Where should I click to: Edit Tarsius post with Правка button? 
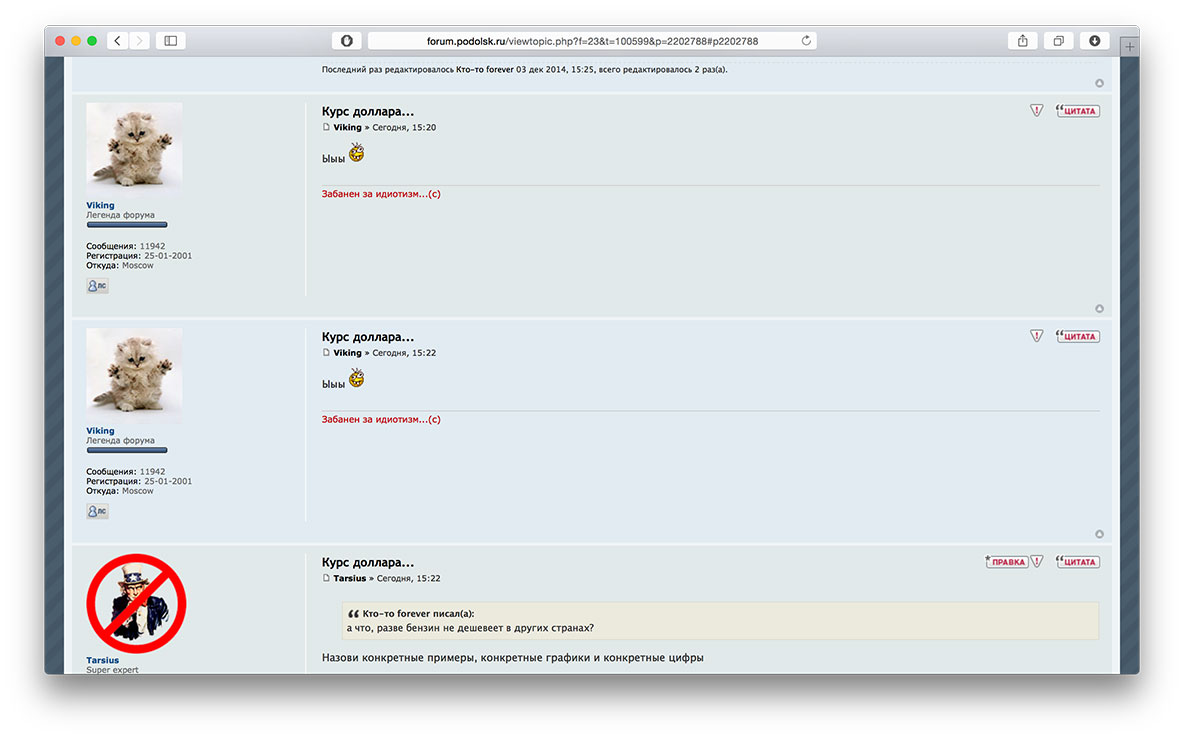(1006, 562)
